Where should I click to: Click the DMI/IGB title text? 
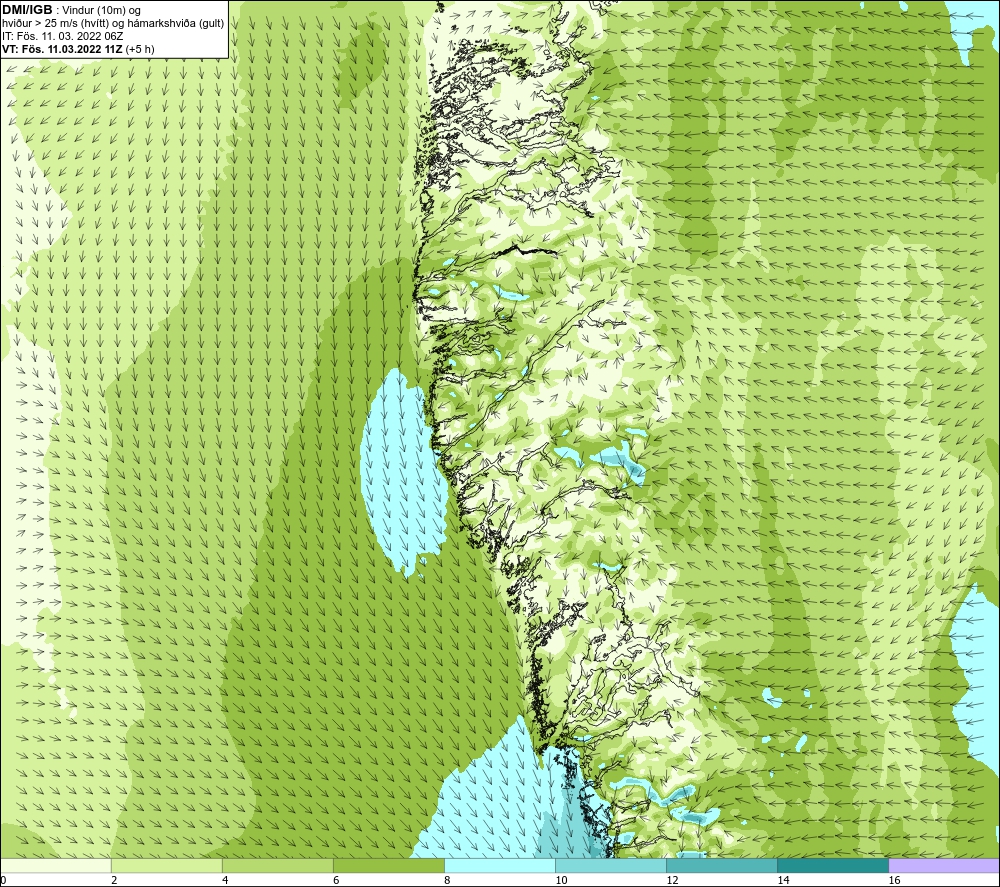[27, 10]
